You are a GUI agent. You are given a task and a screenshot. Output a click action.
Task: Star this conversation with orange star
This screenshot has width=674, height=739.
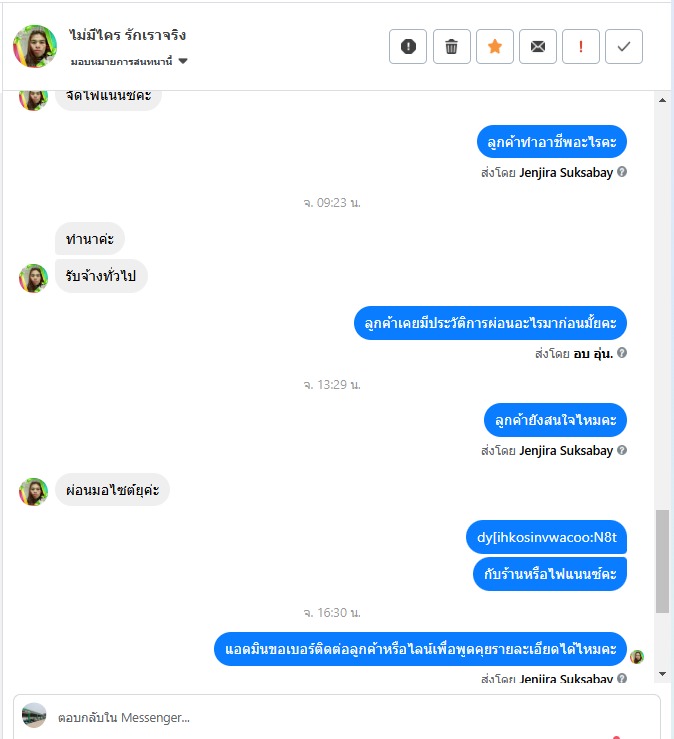[x=494, y=46]
